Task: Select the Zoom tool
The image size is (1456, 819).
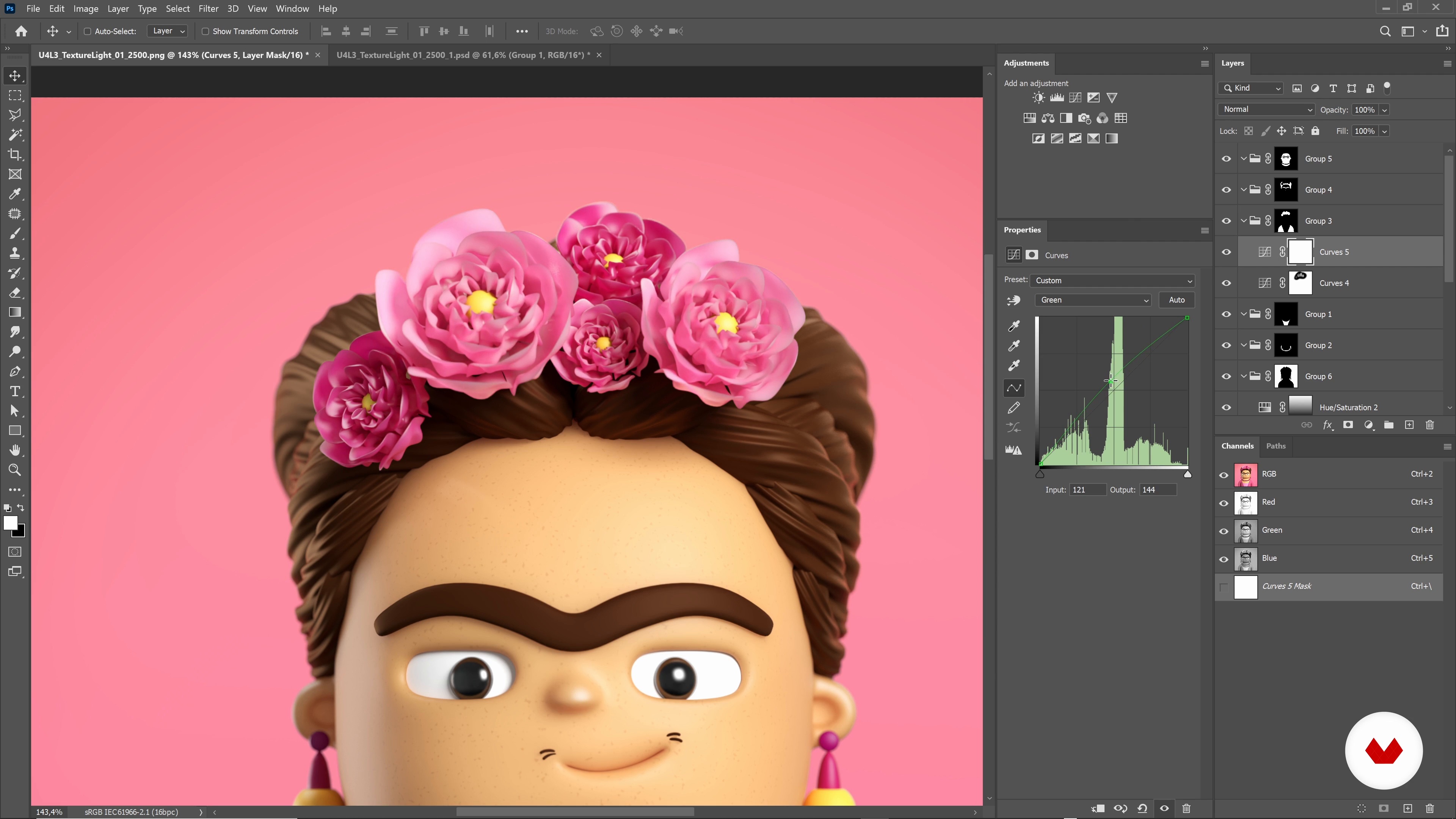Action: 15,470
